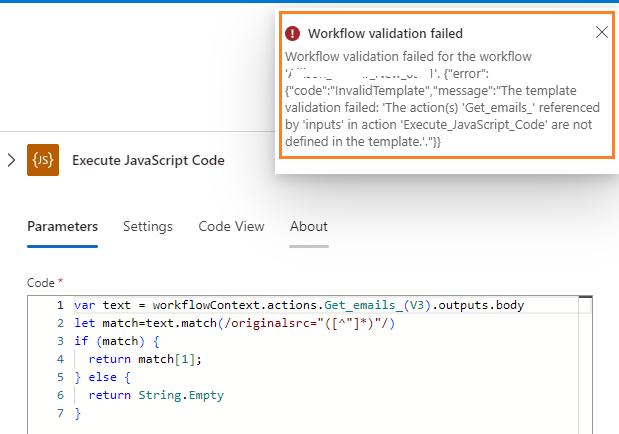Click the 'return match[1];' code line
The height and width of the screenshot is (434, 619).
[x=145, y=359]
